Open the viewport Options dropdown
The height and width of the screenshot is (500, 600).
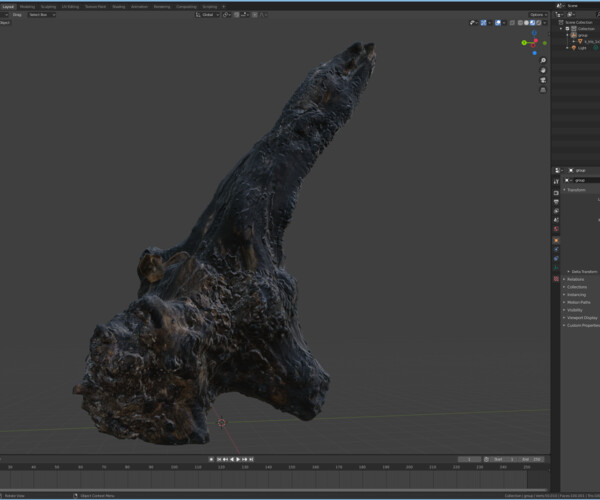(538, 15)
